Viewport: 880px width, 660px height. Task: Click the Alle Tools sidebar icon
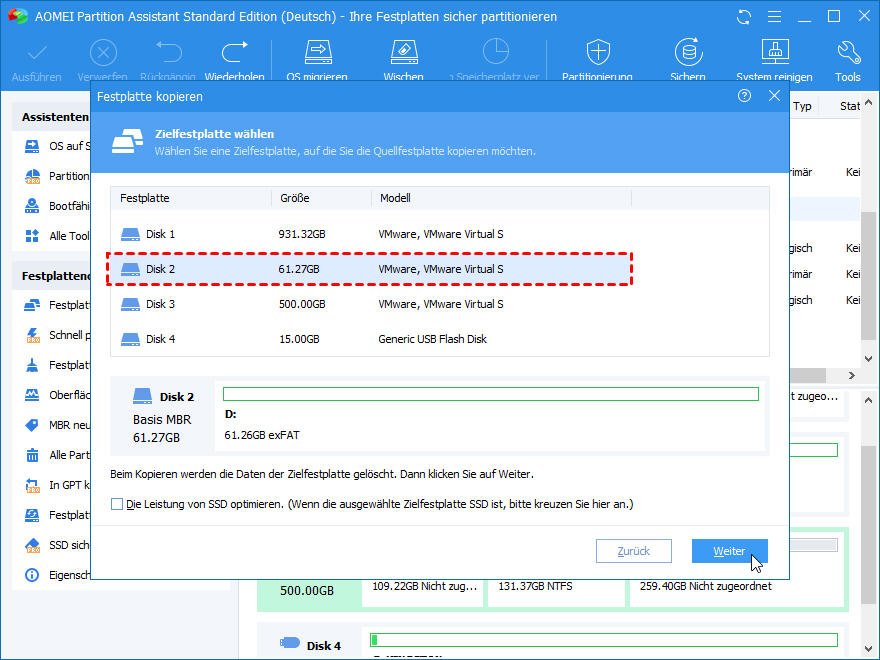tap(32, 236)
